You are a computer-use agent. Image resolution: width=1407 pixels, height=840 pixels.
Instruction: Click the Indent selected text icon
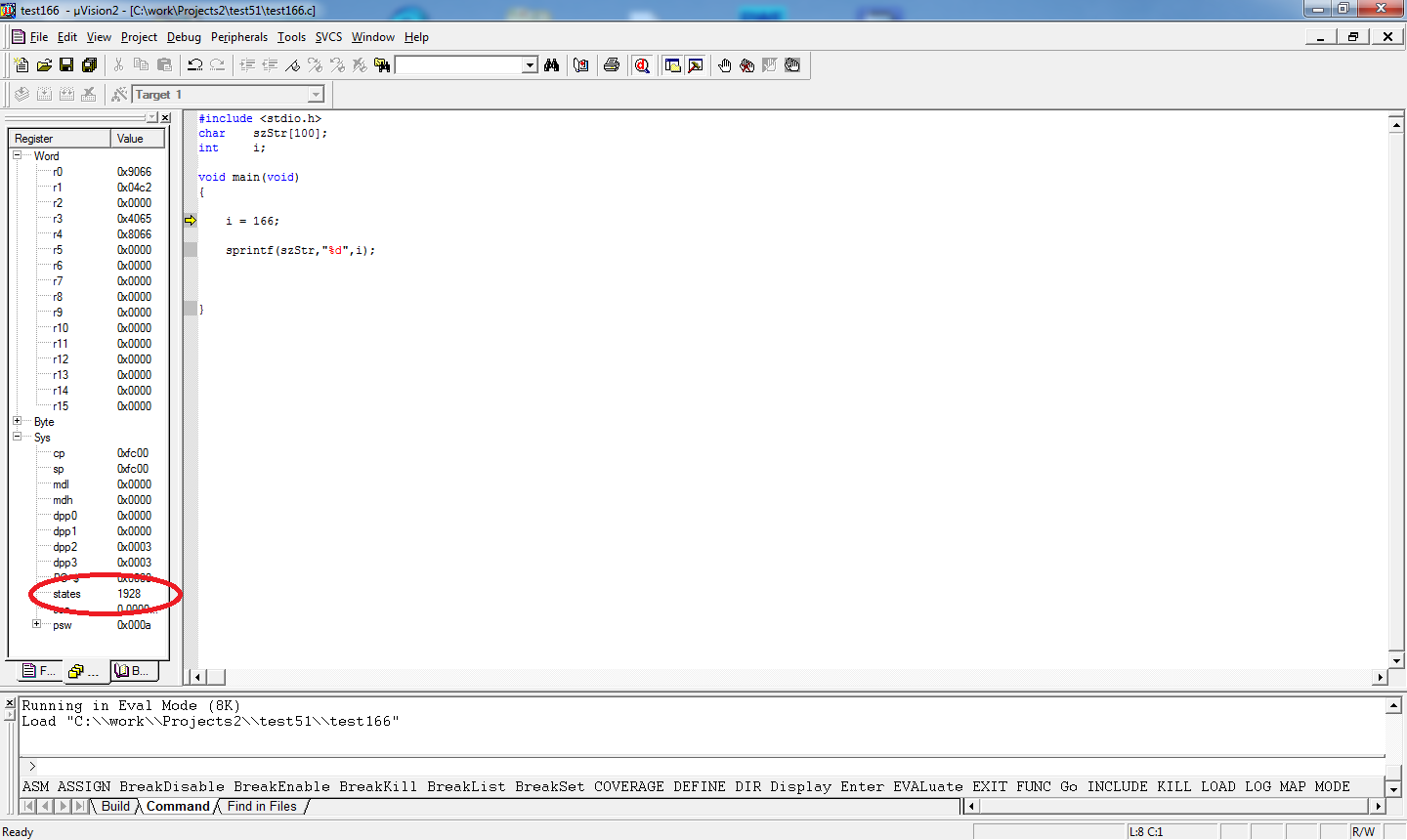(247, 65)
